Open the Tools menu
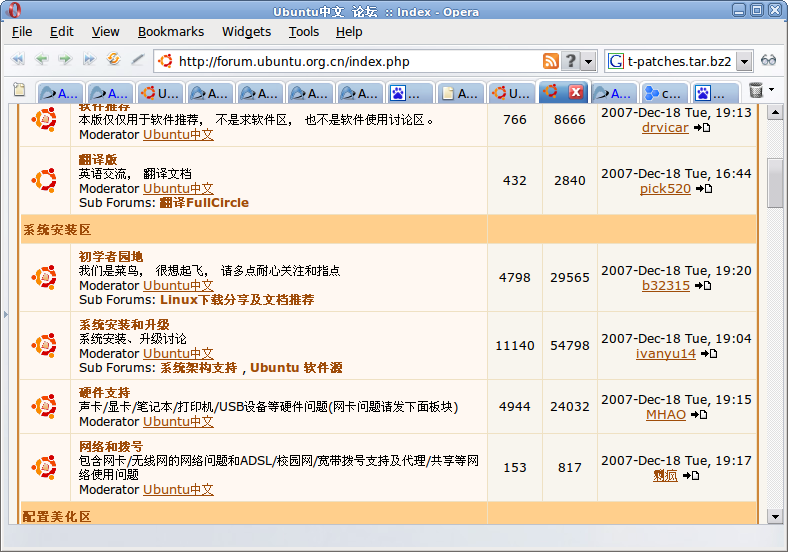This screenshot has height=552, width=788. 304,32
